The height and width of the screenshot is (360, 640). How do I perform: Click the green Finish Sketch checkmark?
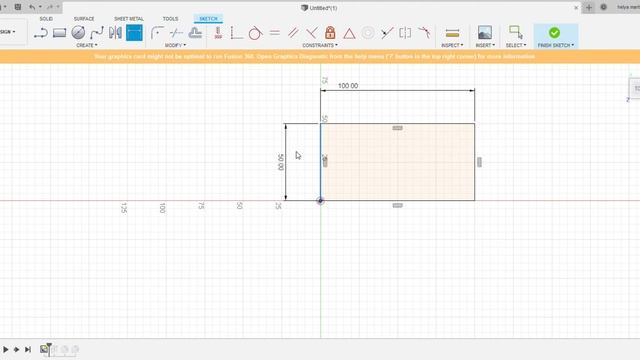554,33
